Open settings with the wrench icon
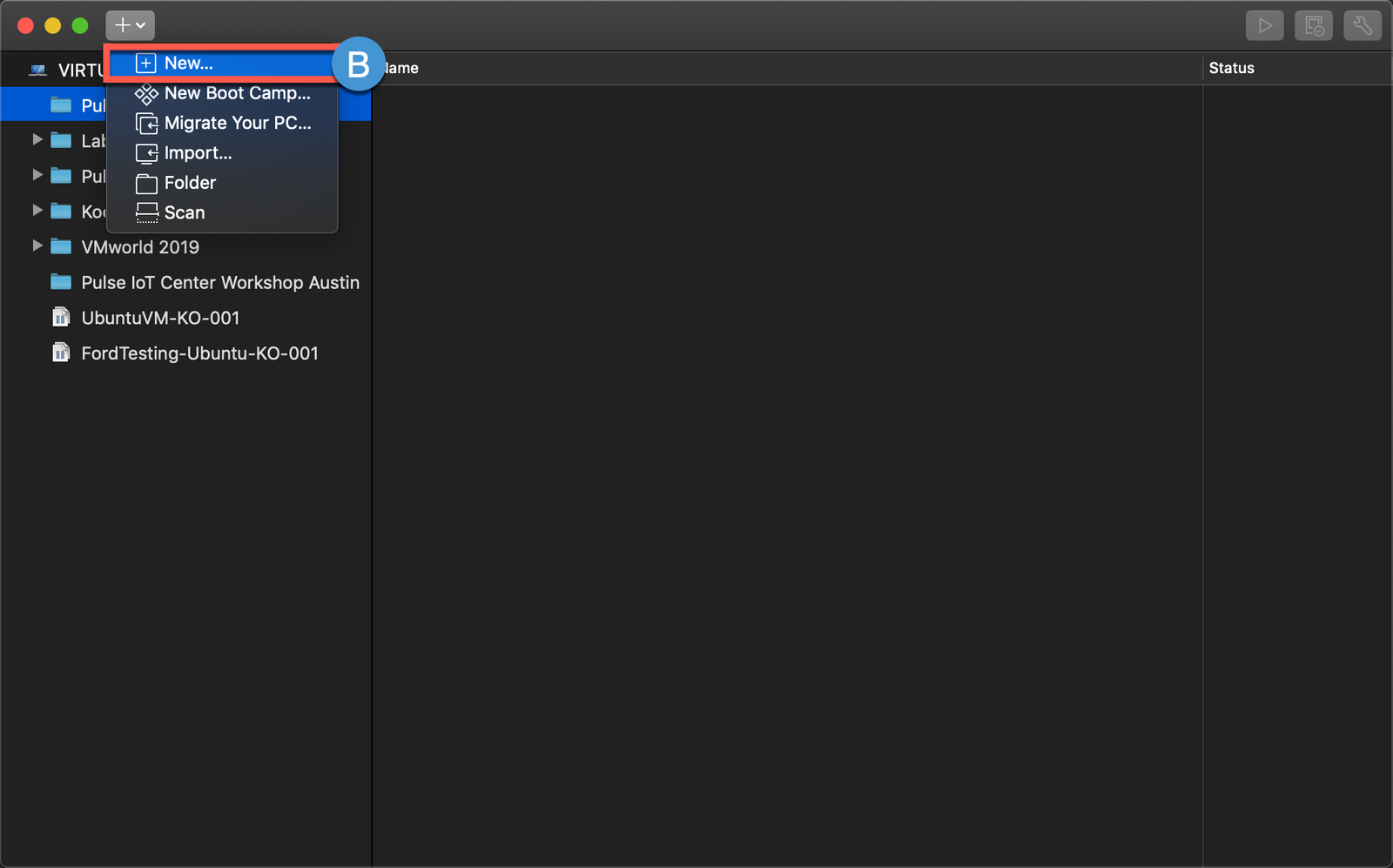 click(1362, 26)
